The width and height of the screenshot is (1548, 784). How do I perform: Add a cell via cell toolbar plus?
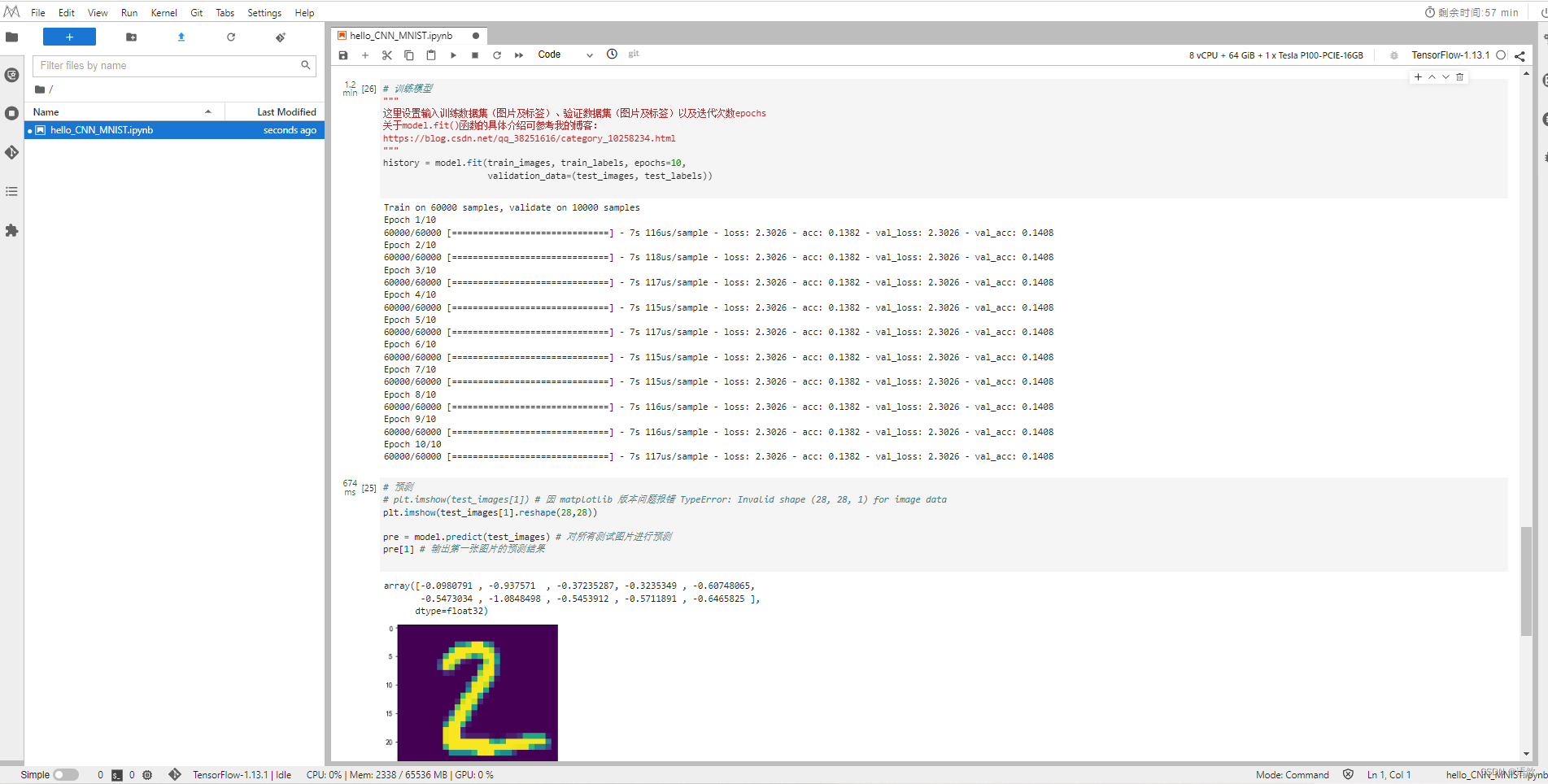(x=1418, y=77)
